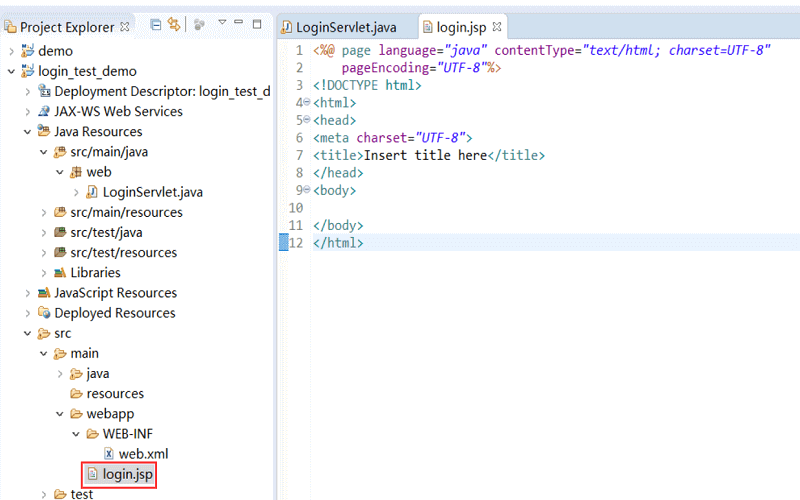Expand LoginServlet.java tree node
This screenshot has width=800, height=500.
pos(76,192)
